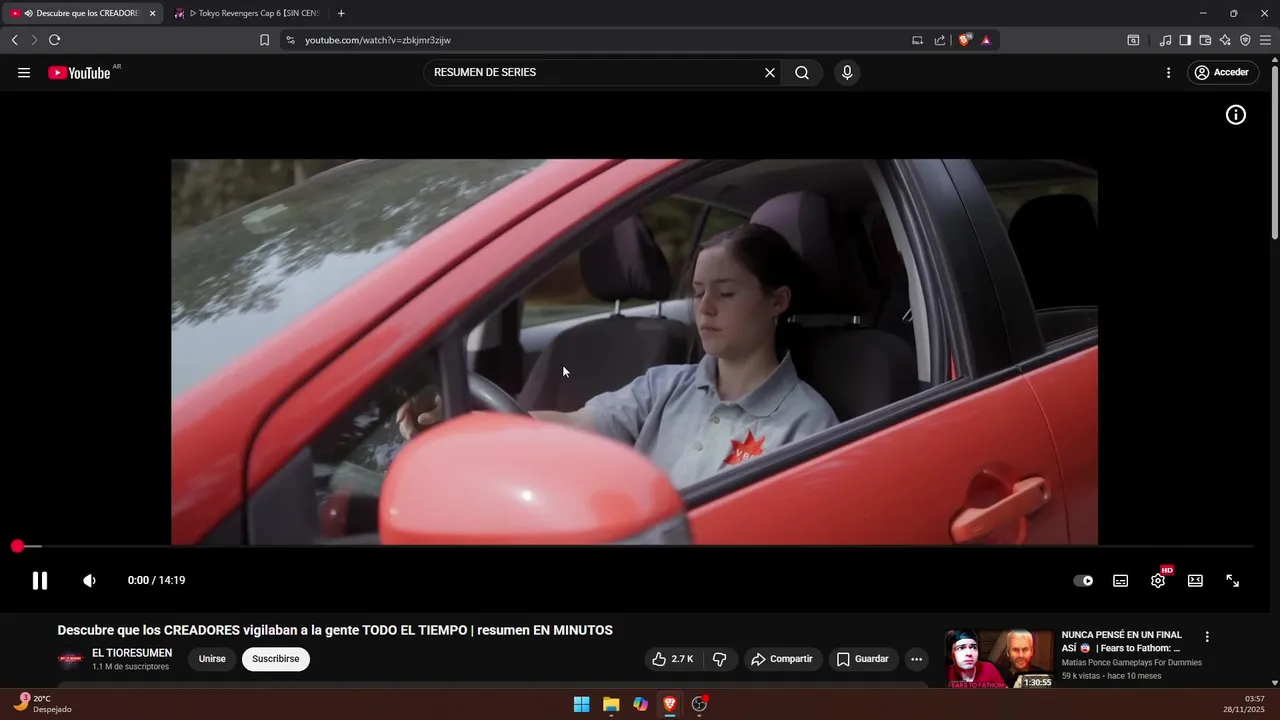This screenshot has height=720, width=1280.
Task: Open the Brave Wallet icon
Action: click(1205, 40)
